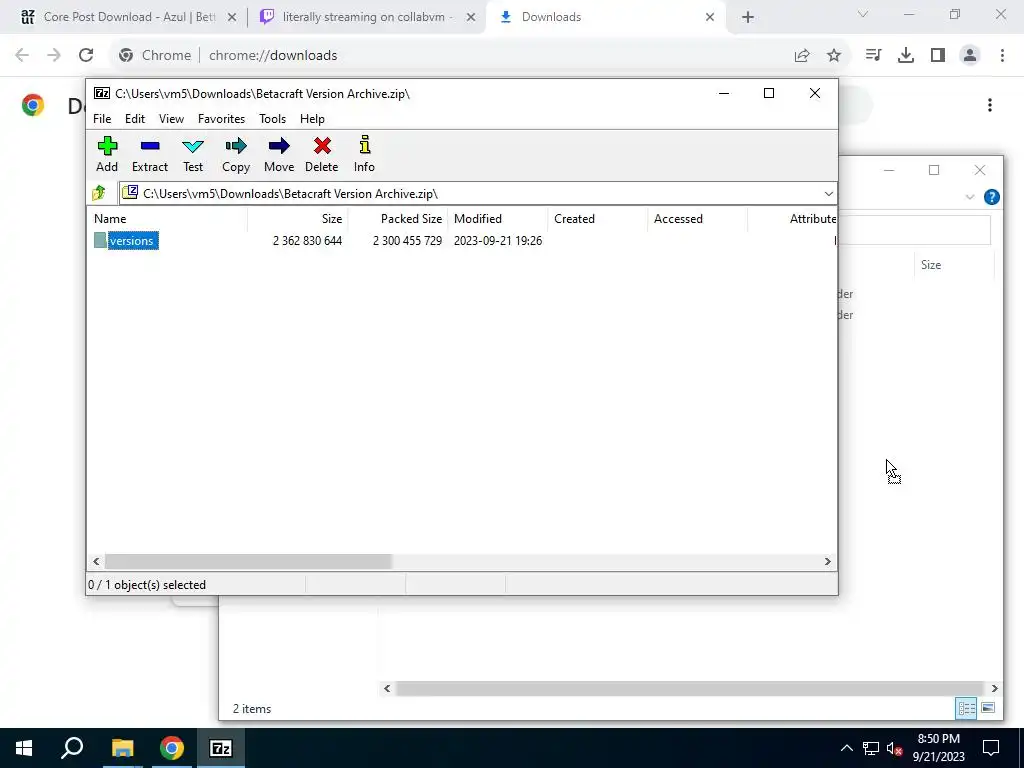Expand the Explorer ribbon chevron
1024x768 pixels.
click(x=970, y=197)
